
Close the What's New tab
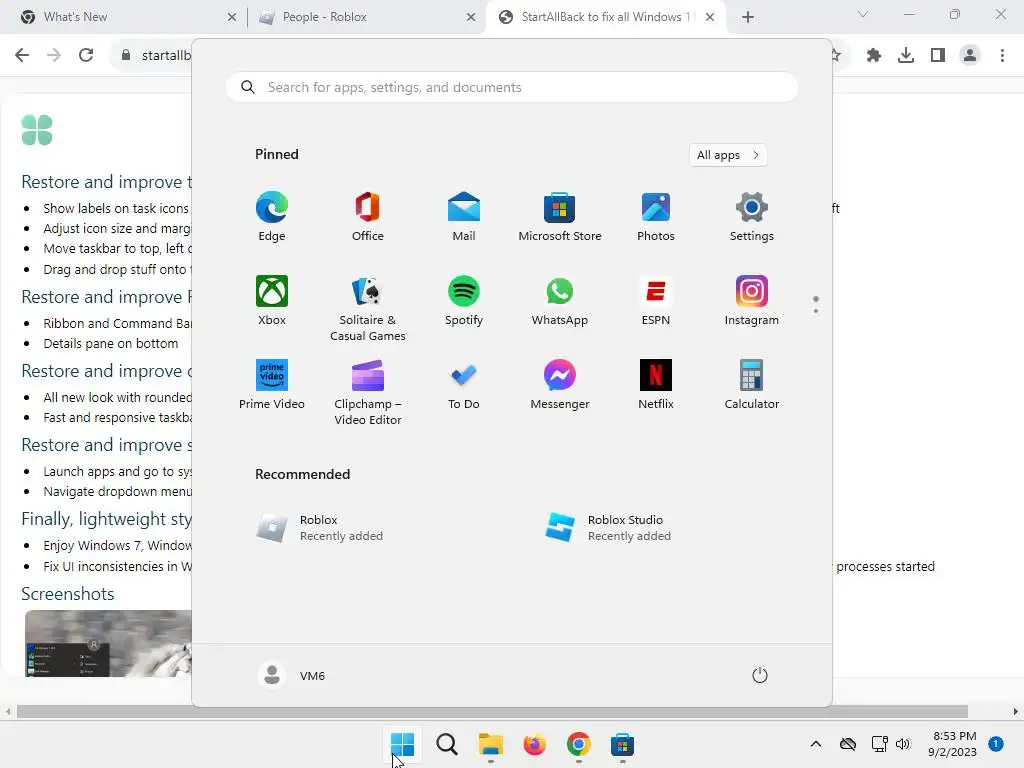pyautogui.click(x=231, y=17)
